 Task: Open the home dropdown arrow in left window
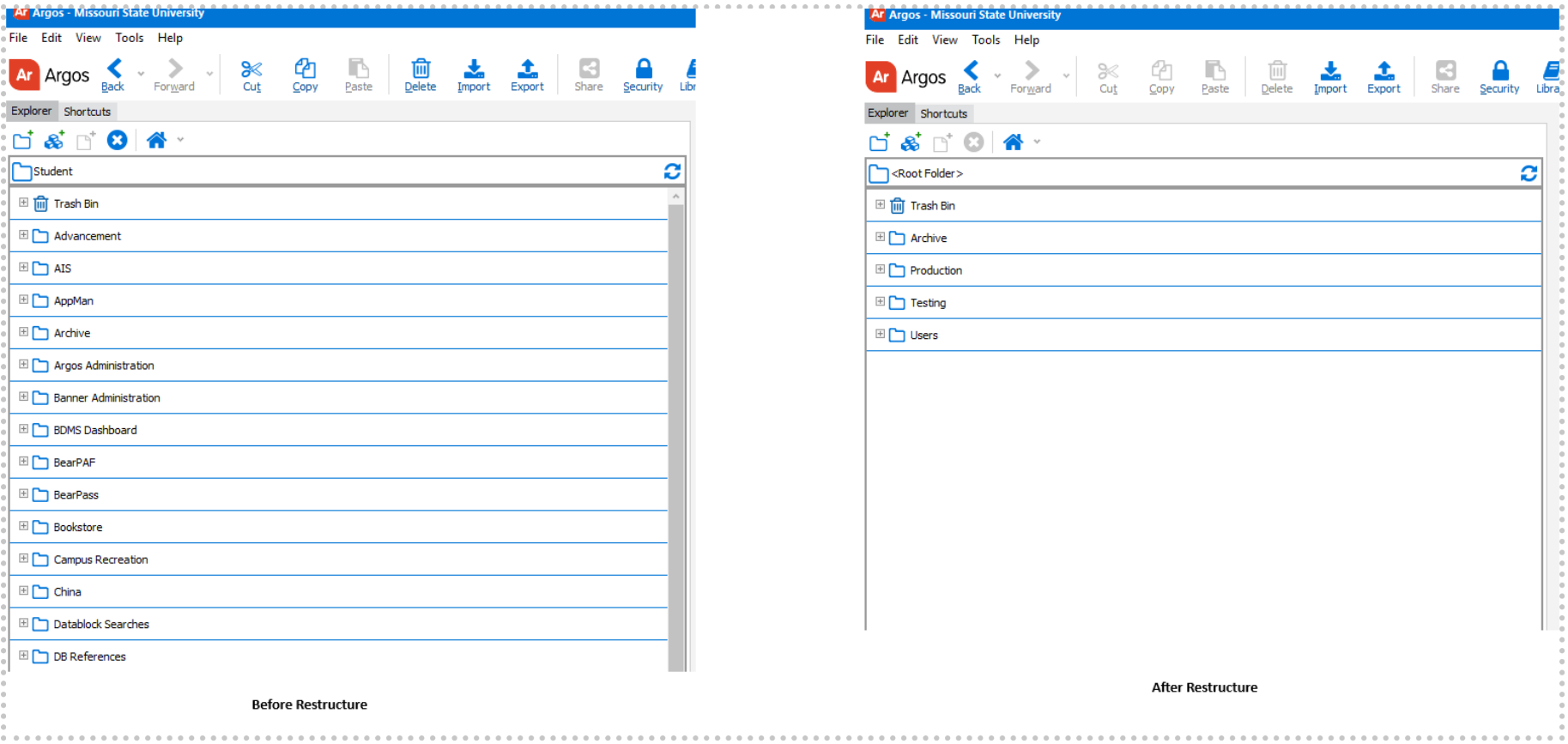click(x=180, y=140)
